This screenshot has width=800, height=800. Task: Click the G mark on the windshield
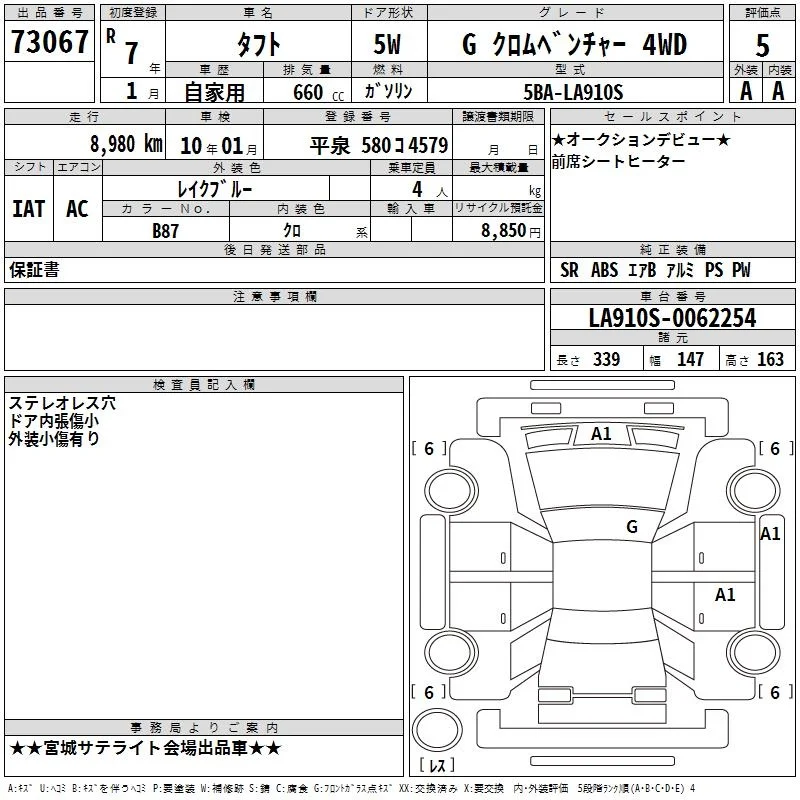(632, 526)
